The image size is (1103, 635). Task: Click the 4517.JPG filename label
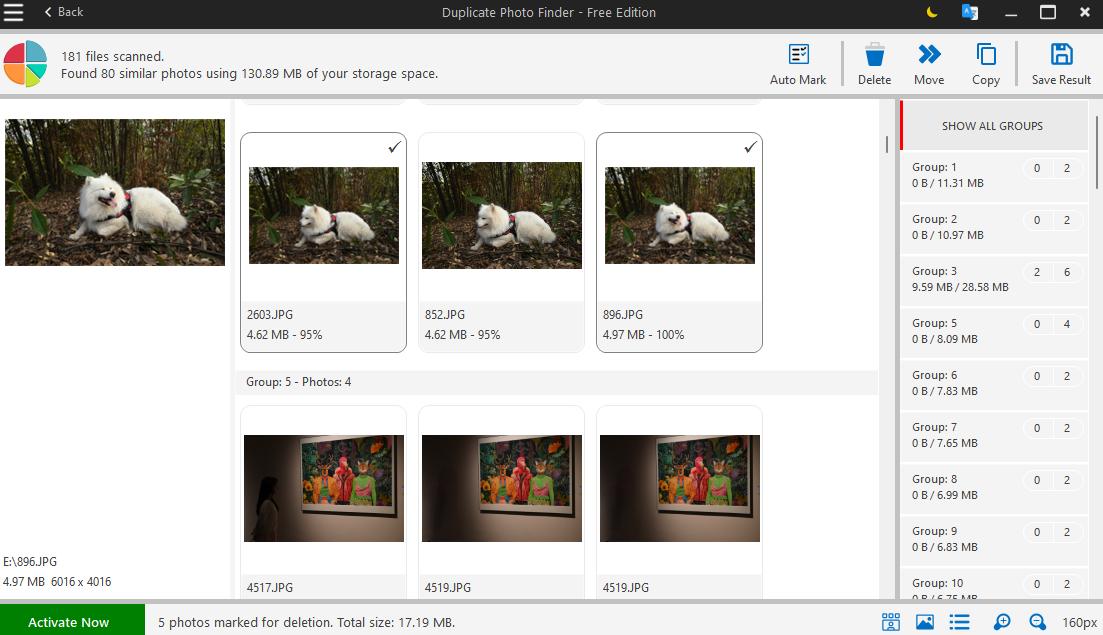tap(269, 587)
